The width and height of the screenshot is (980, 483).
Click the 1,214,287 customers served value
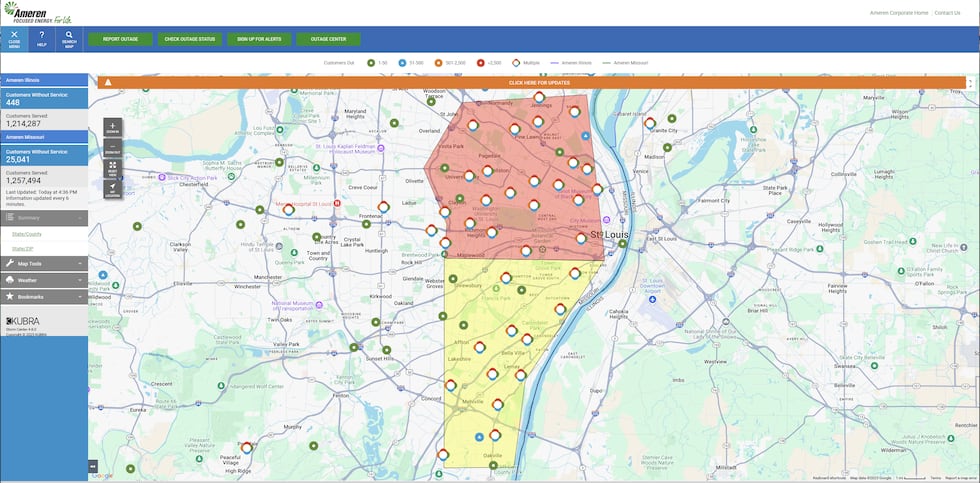(x=22, y=124)
